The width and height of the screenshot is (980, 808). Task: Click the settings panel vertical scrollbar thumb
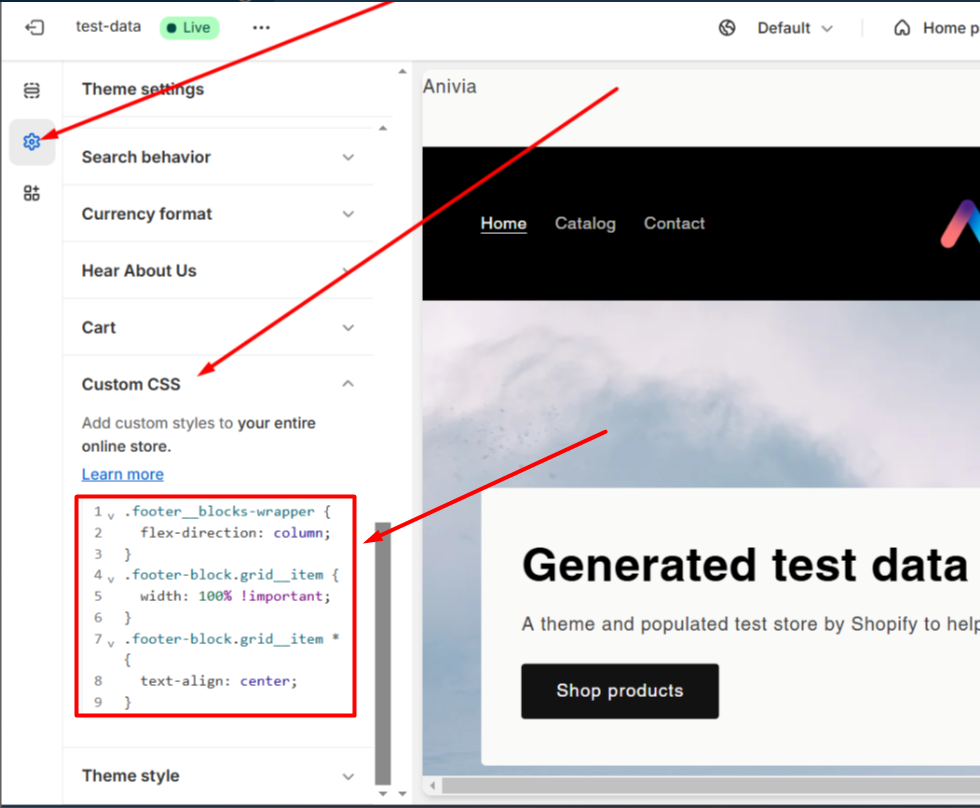383,653
